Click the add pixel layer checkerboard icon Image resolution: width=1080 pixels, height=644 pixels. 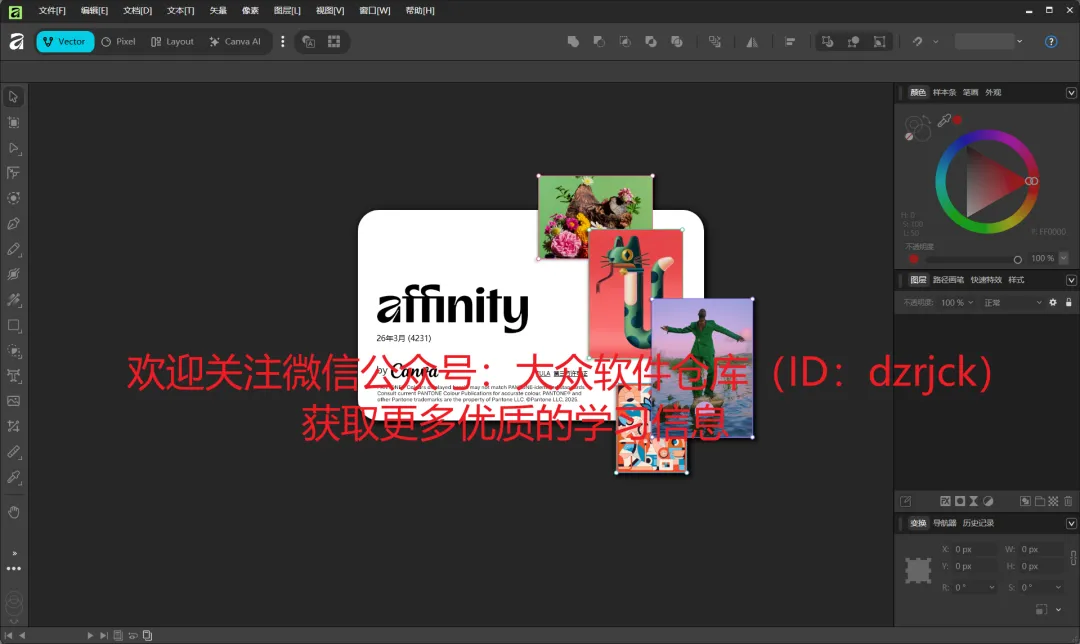pos(1053,501)
